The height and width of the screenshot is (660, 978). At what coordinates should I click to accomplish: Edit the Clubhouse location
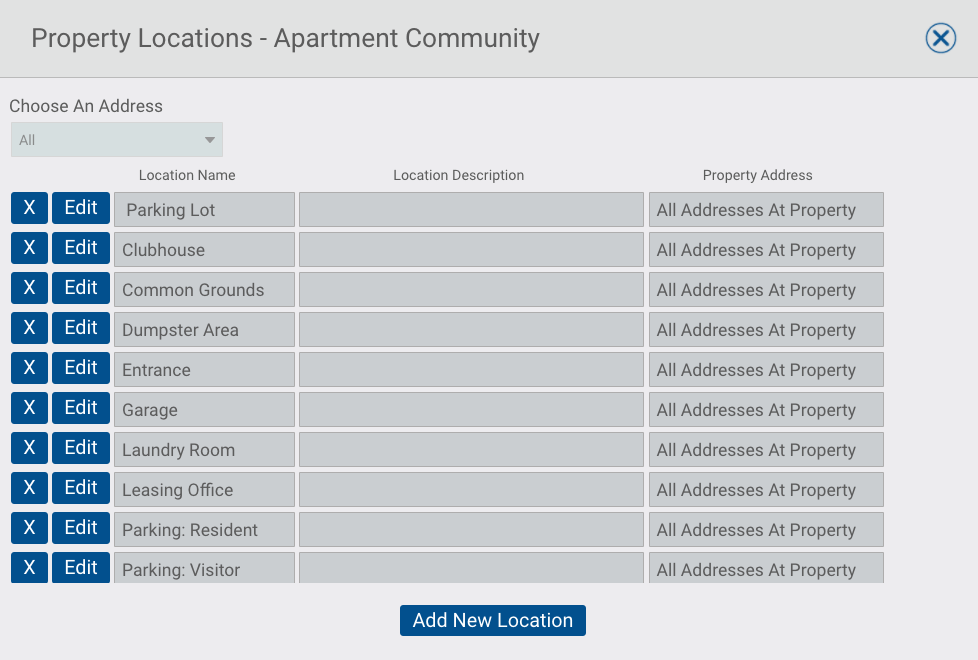(x=81, y=248)
